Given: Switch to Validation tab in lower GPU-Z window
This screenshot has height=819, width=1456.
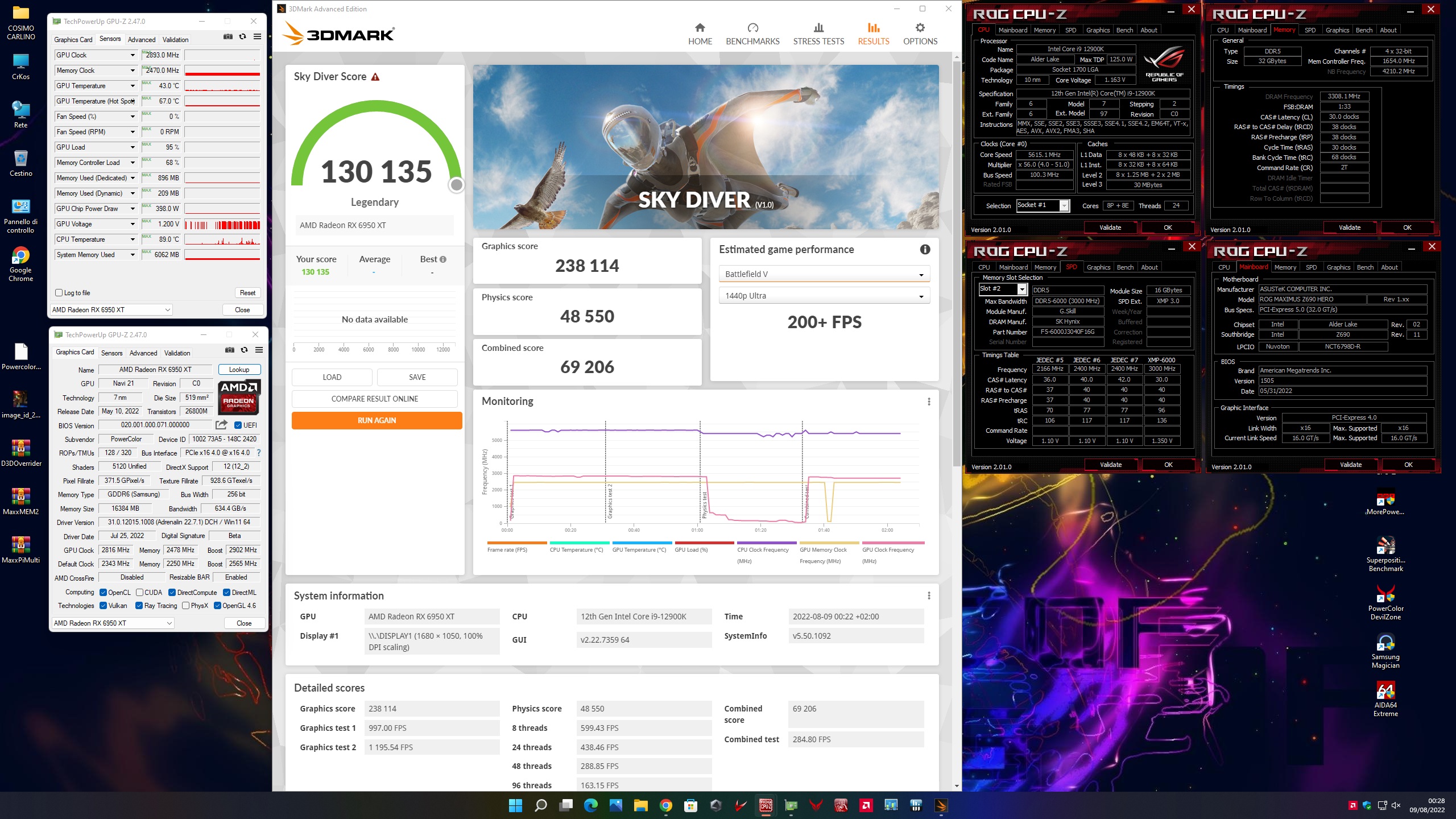Looking at the screenshot, I should pos(177,353).
